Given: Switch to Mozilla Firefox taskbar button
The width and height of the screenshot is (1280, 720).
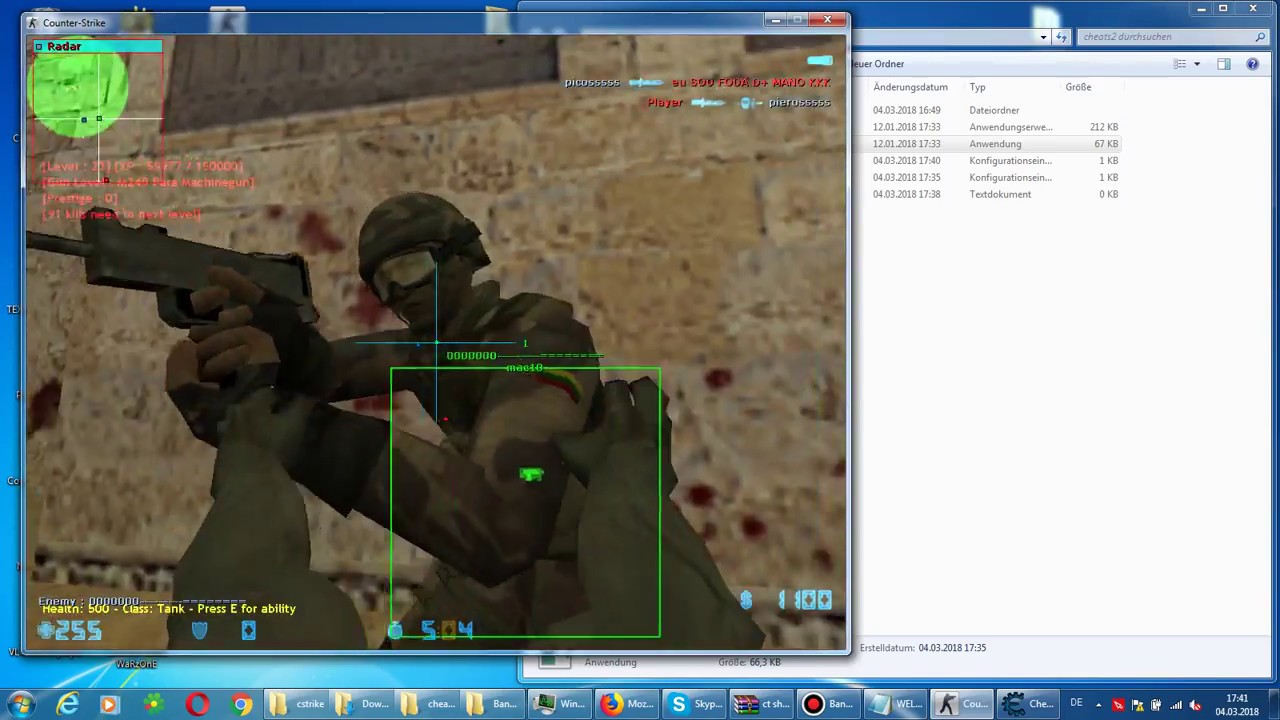Looking at the screenshot, I should tap(627, 704).
